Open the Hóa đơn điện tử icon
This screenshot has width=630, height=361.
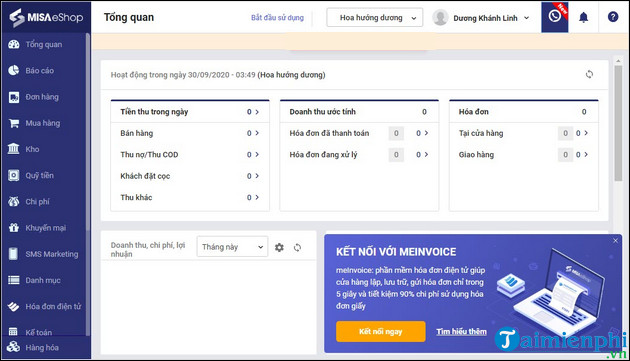[x=14, y=306]
